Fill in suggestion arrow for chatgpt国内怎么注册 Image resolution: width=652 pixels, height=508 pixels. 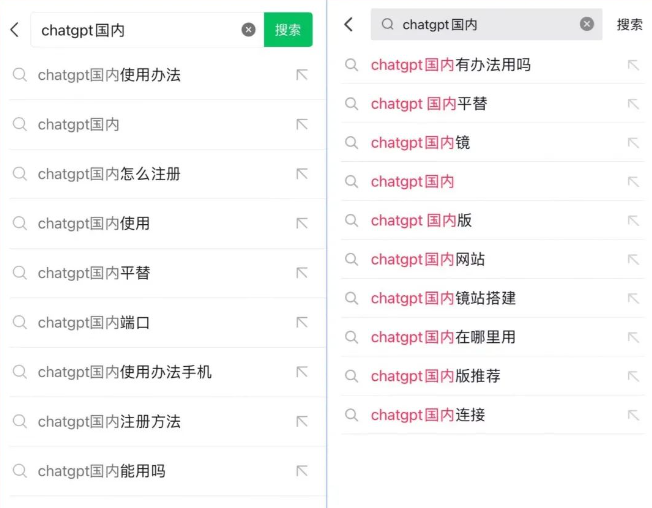[x=302, y=174]
